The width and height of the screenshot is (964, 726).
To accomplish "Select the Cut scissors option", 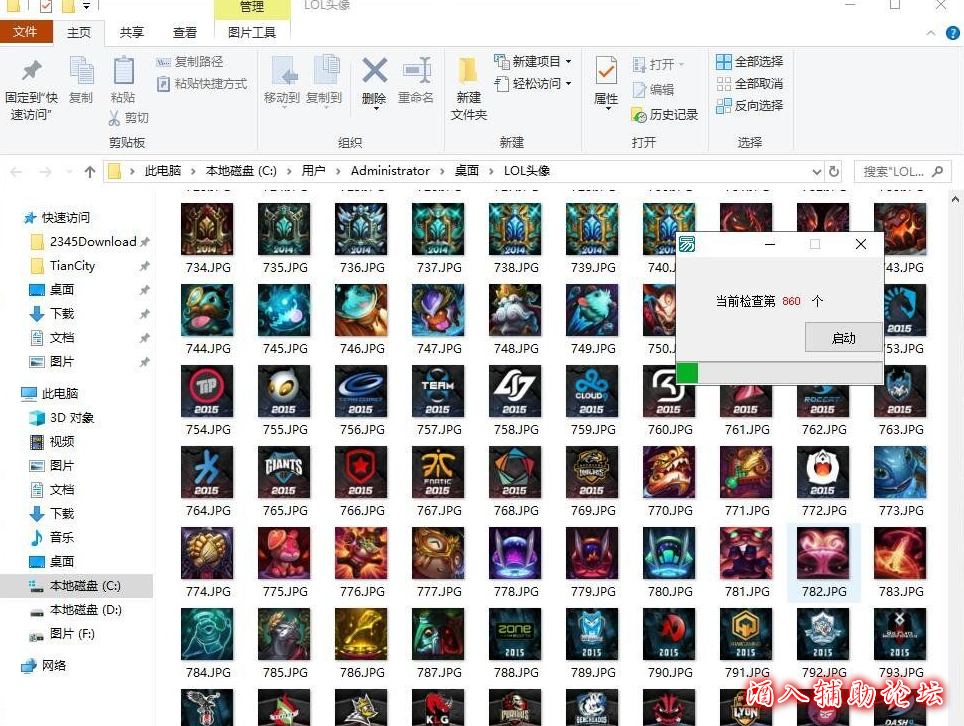I will (128, 117).
